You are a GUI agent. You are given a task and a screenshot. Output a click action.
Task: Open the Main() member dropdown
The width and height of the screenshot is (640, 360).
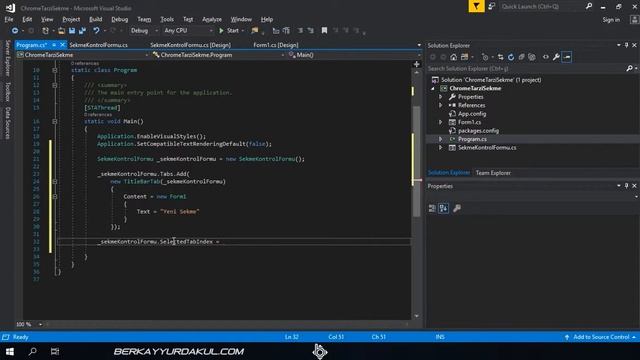(x=354, y=55)
